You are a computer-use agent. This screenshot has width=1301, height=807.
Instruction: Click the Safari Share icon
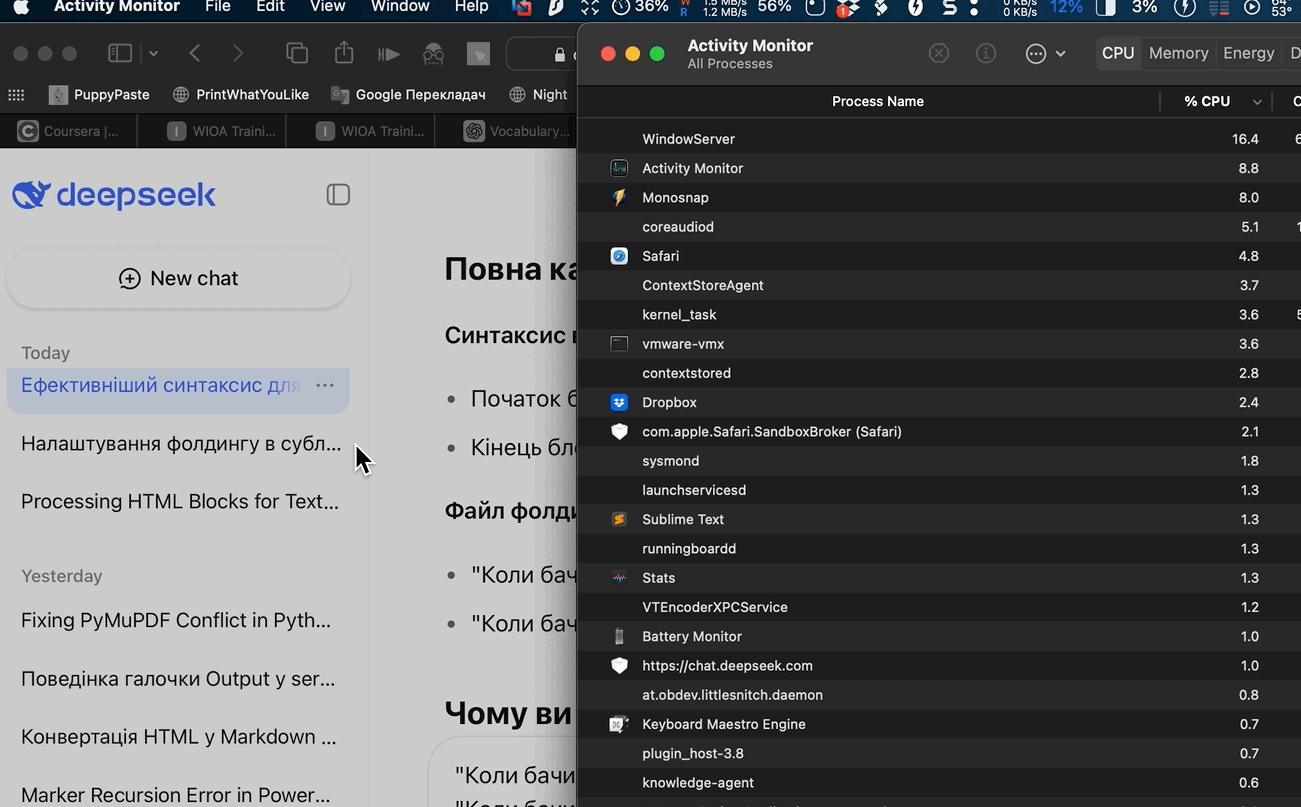click(344, 54)
